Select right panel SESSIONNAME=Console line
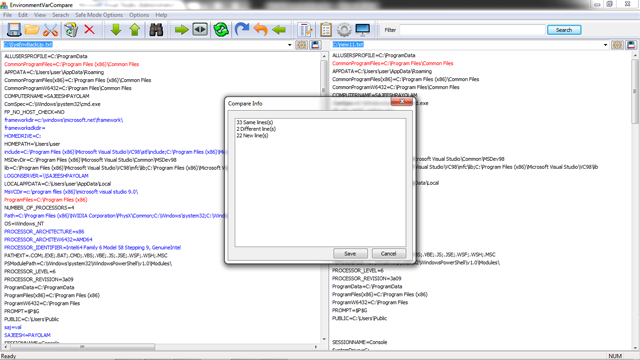This screenshot has width=640, height=360. (x=359, y=342)
